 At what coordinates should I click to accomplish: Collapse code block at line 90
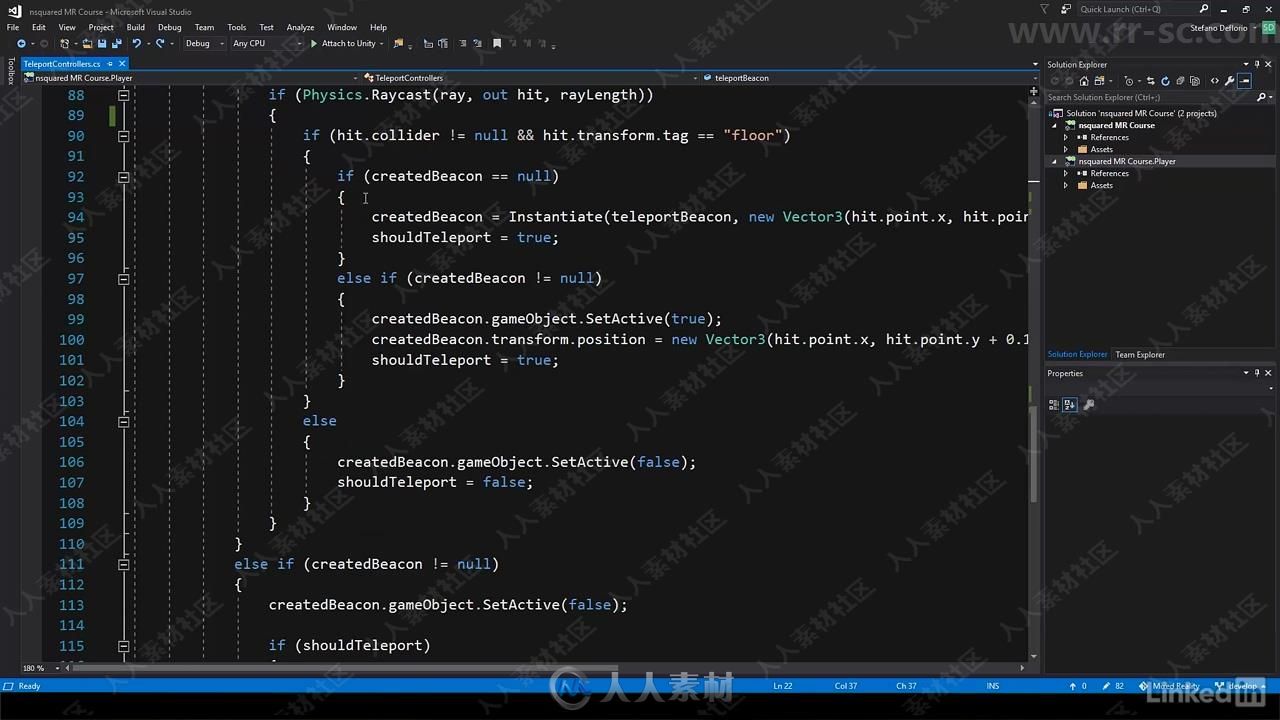click(124, 136)
